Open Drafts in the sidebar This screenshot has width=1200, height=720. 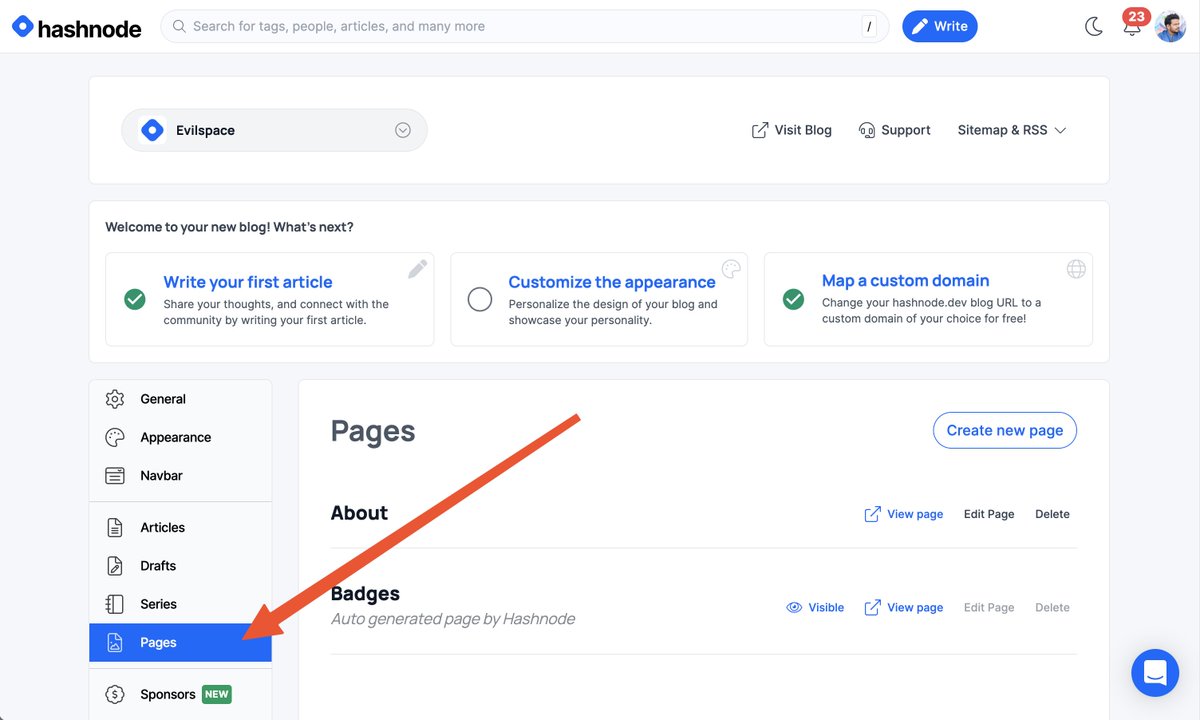[180, 565]
